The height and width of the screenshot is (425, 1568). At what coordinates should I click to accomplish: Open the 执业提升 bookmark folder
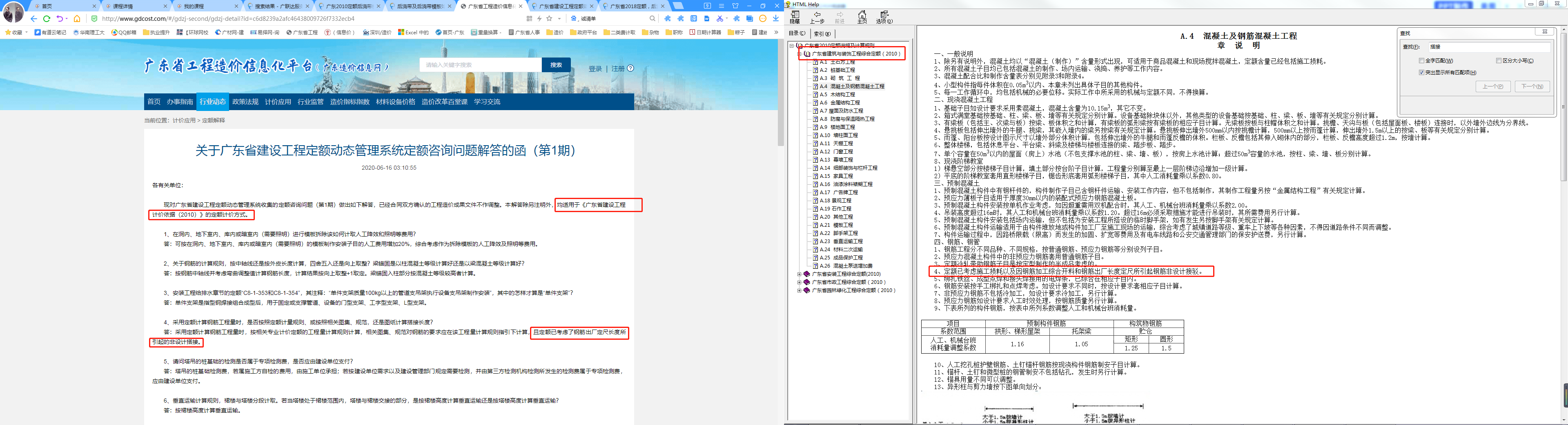[156, 32]
